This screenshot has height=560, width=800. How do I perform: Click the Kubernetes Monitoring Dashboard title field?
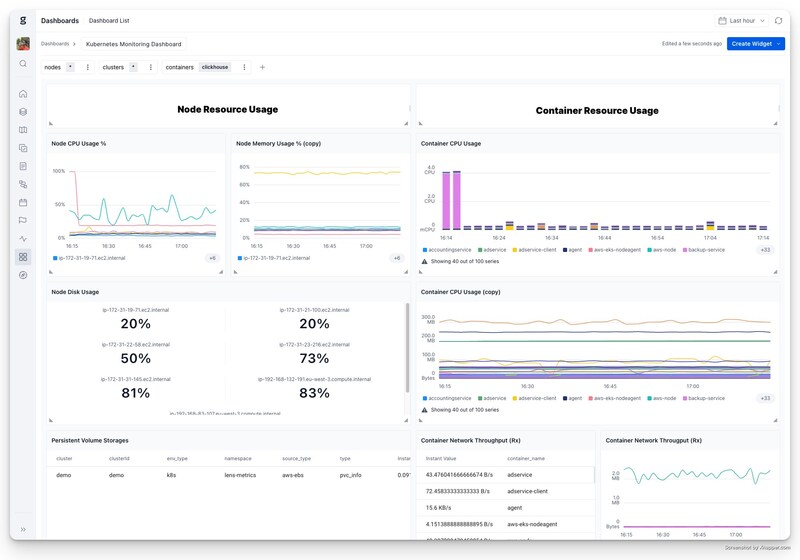click(134, 44)
